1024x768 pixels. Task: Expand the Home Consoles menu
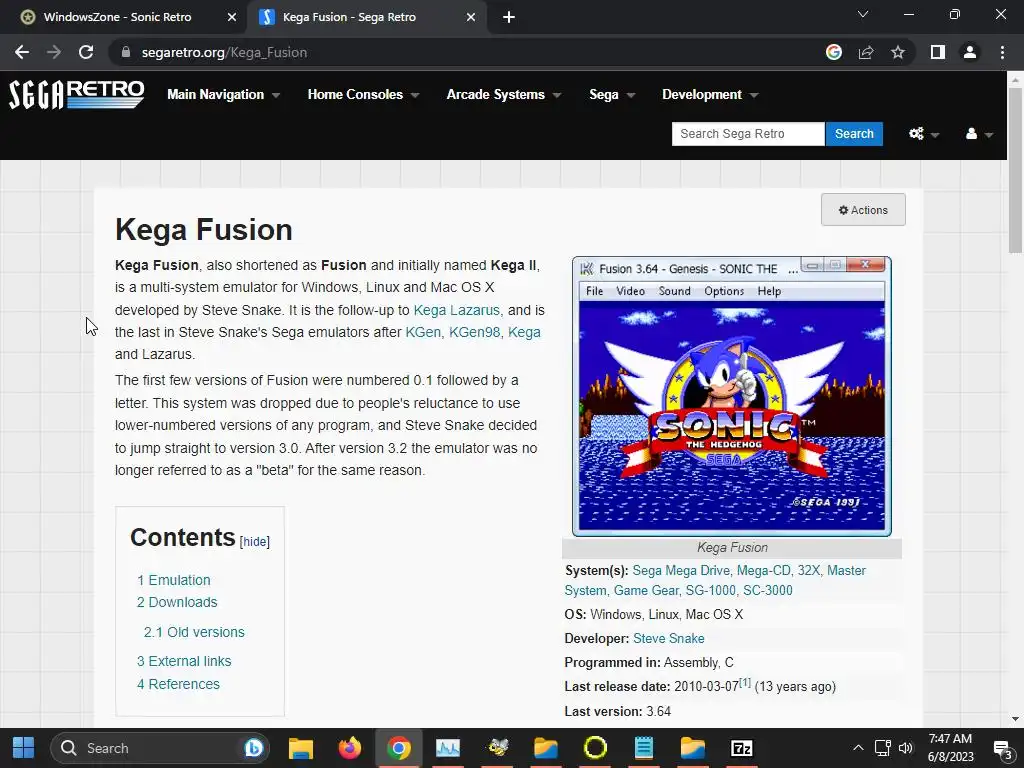tap(363, 95)
